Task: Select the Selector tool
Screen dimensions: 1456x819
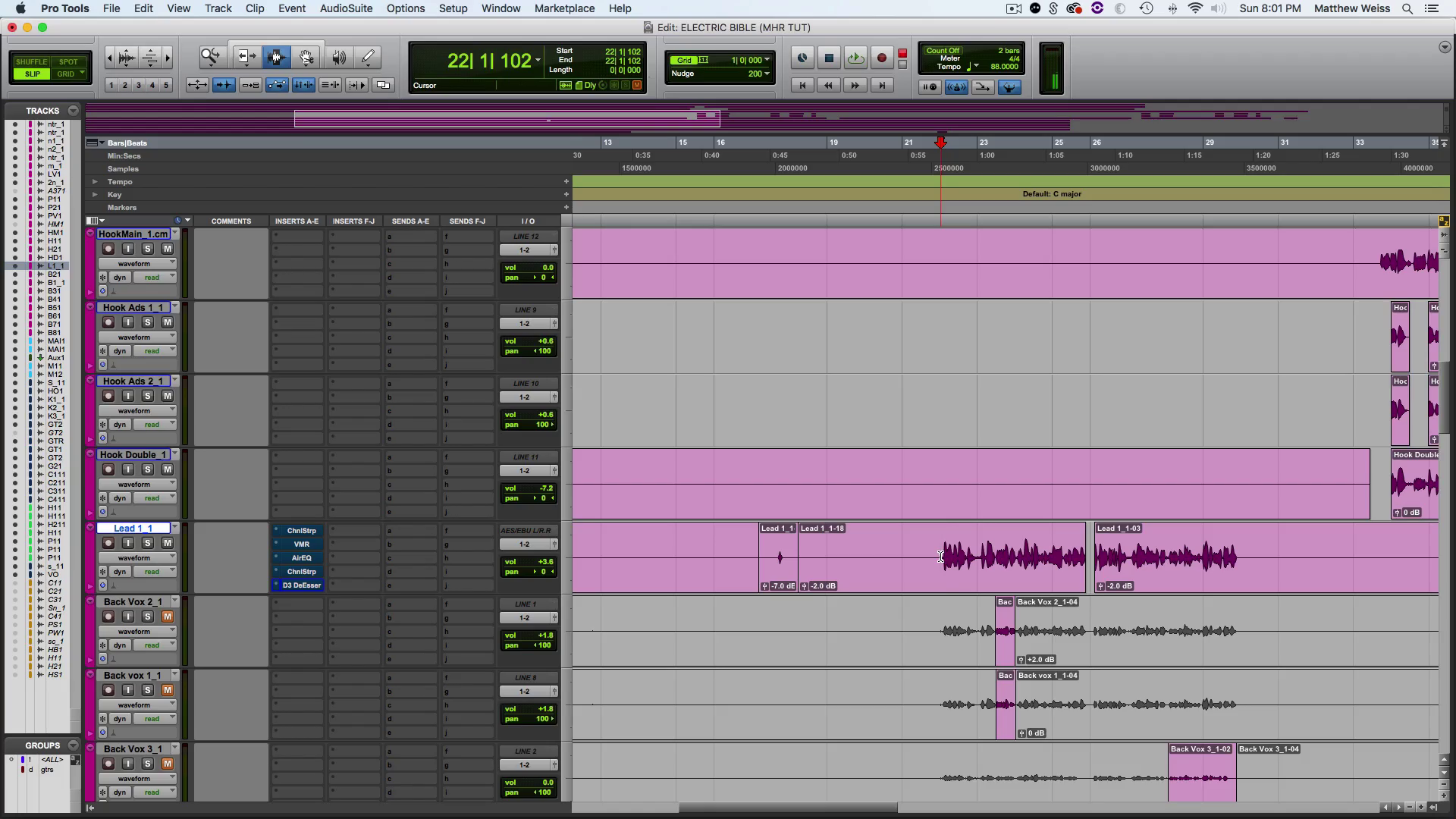Action: click(x=276, y=58)
